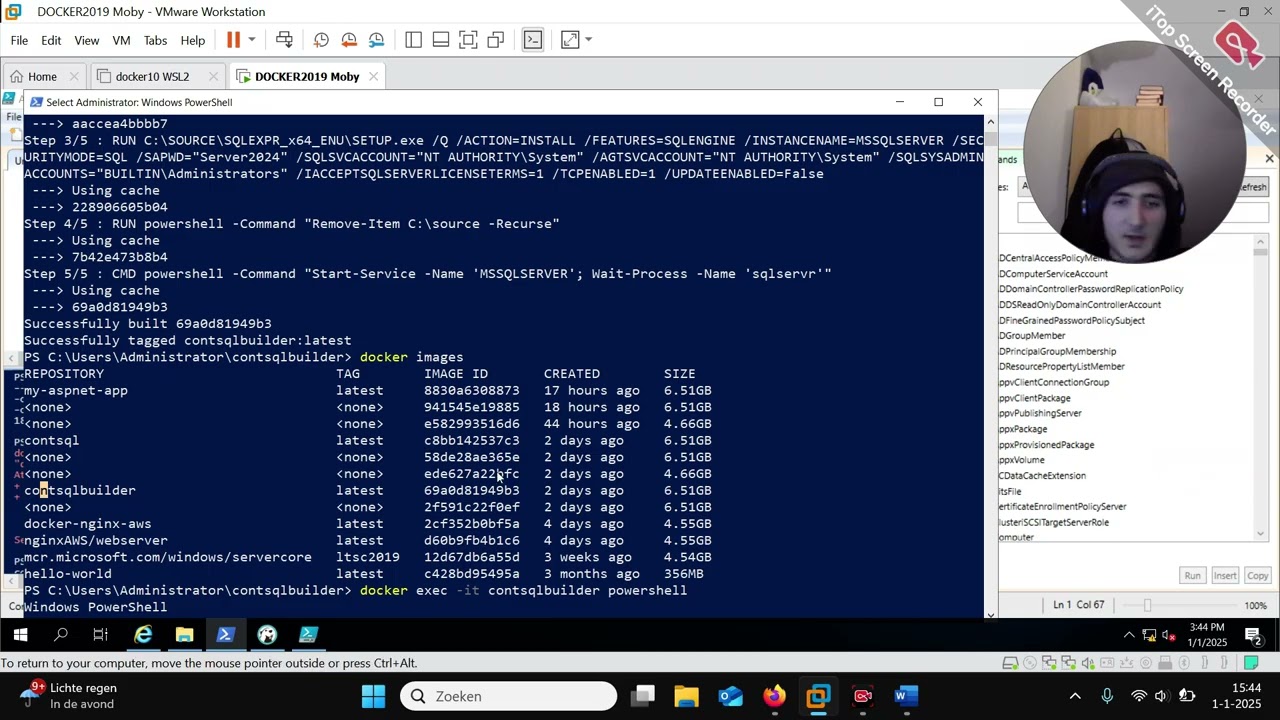This screenshot has width=1280, height=720.
Task: Pause the virtual machine from VMware toolbar
Action: (233, 40)
